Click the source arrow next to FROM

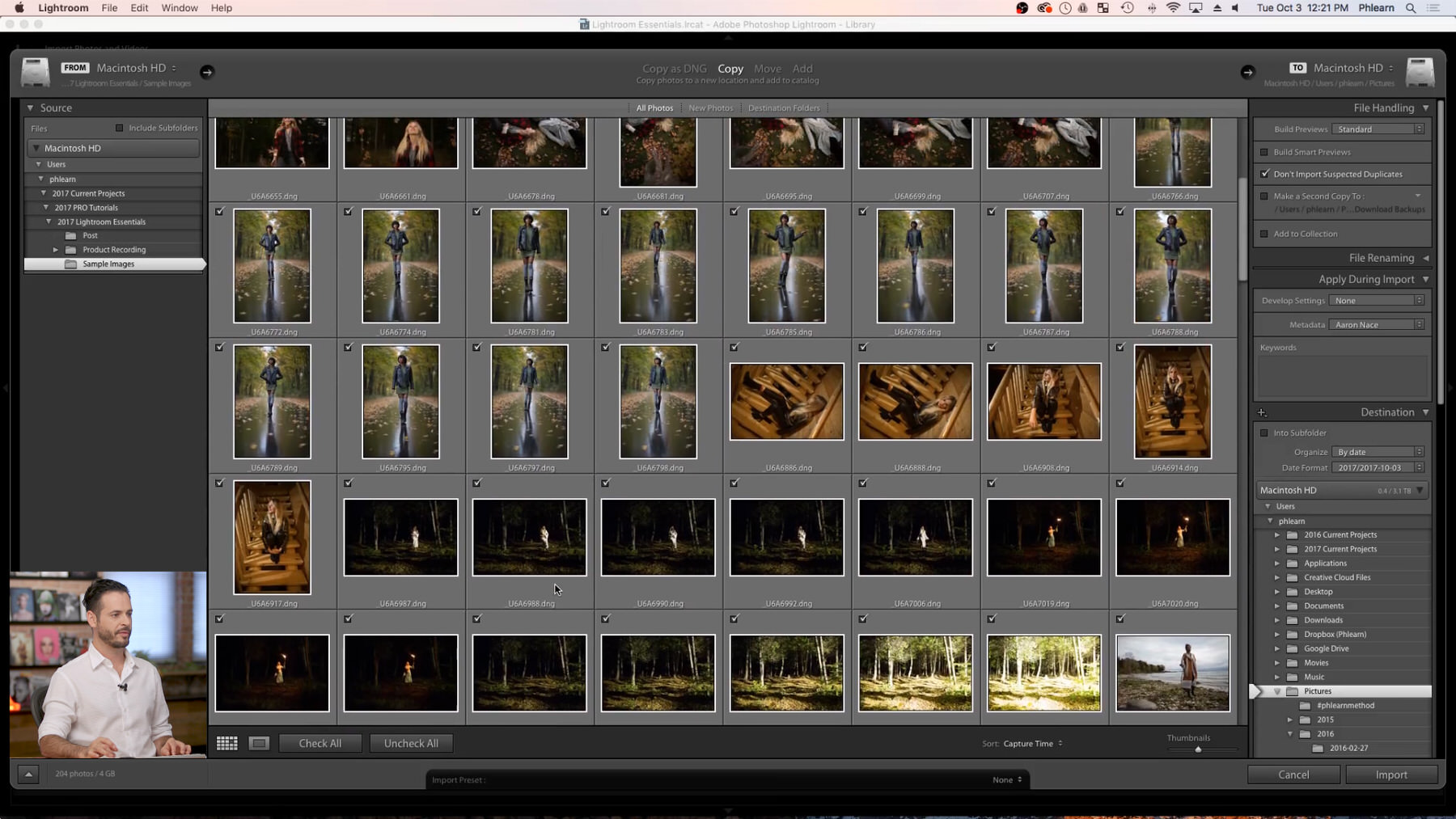[x=207, y=72]
